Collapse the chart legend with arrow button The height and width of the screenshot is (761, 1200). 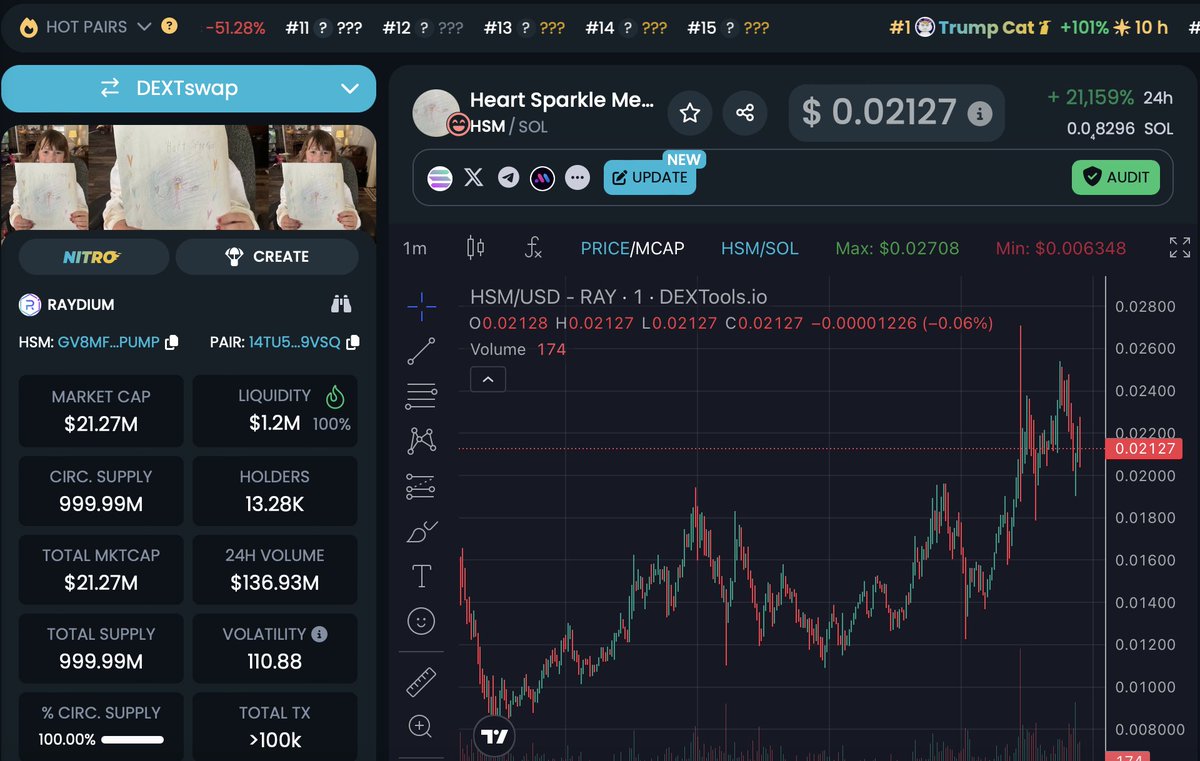tap(488, 379)
